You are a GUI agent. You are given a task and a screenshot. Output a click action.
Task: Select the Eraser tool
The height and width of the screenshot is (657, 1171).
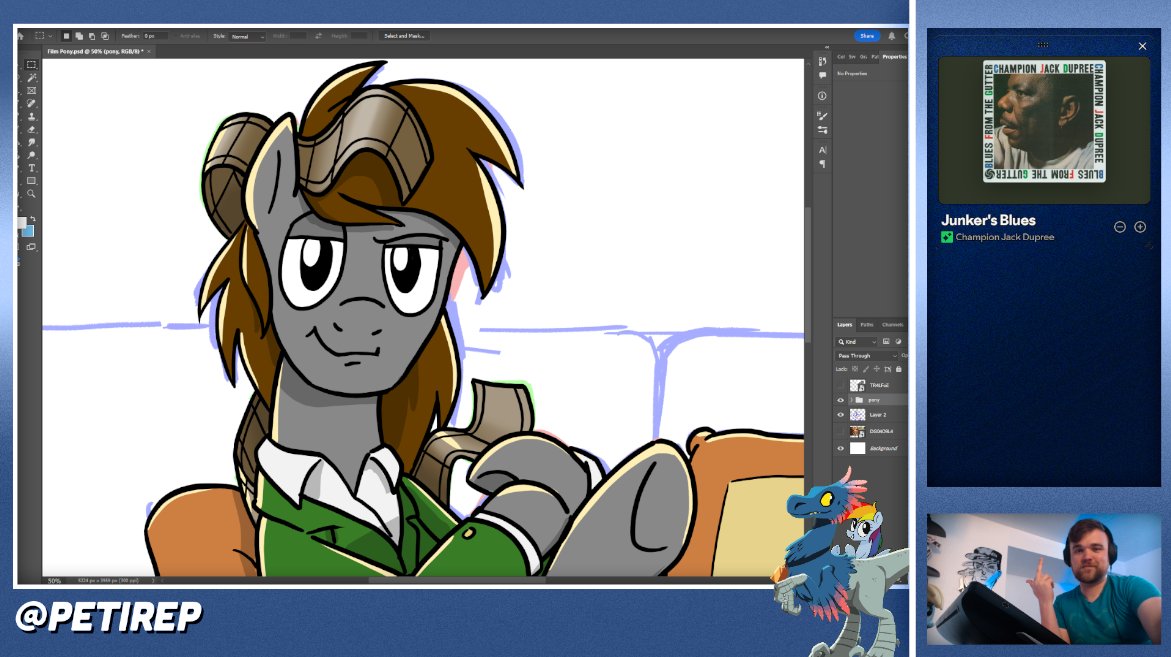[31, 129]
